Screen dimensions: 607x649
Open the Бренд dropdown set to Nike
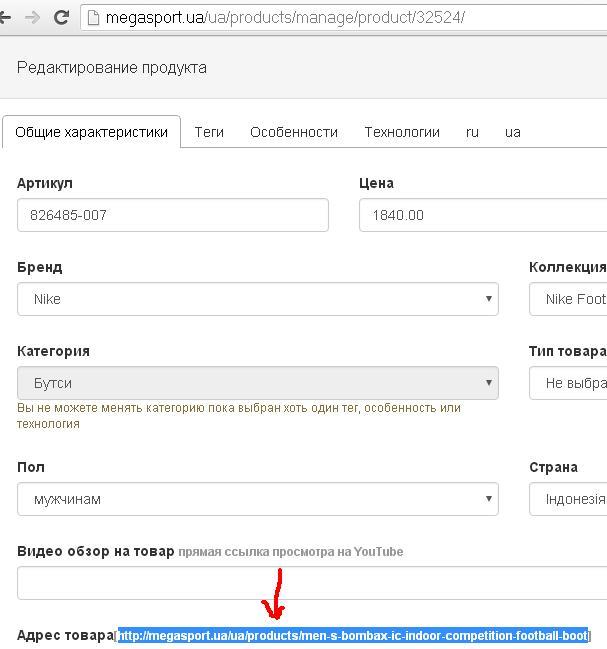tap(257, 299)
